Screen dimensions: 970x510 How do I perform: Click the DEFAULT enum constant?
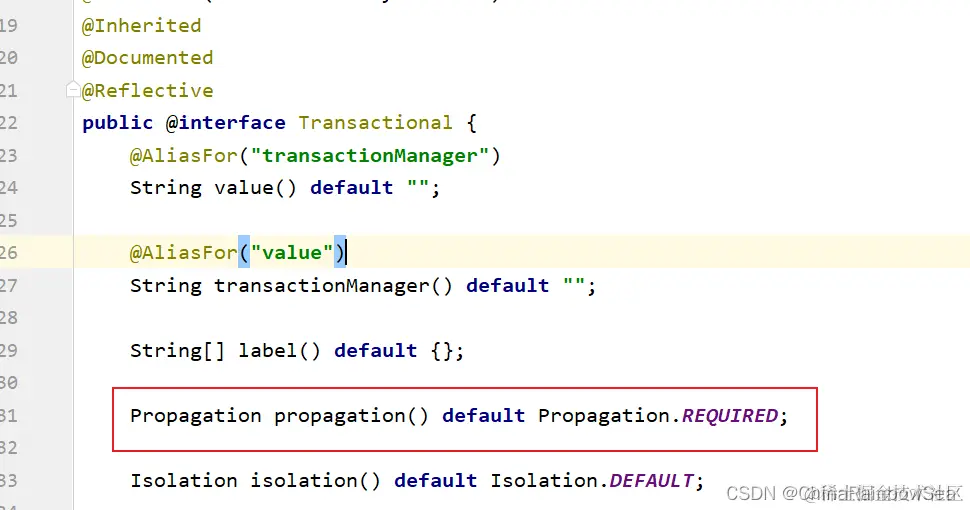(652, 480)
